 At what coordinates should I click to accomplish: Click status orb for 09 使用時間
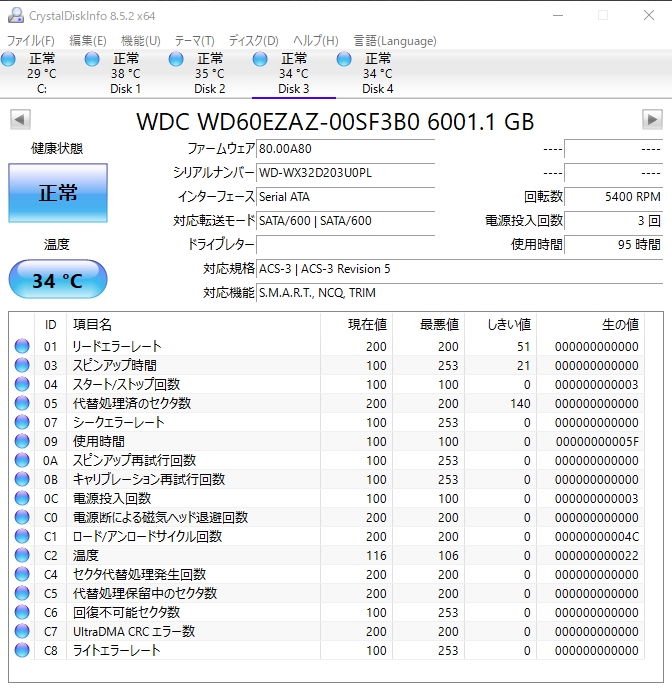point(22,441)
